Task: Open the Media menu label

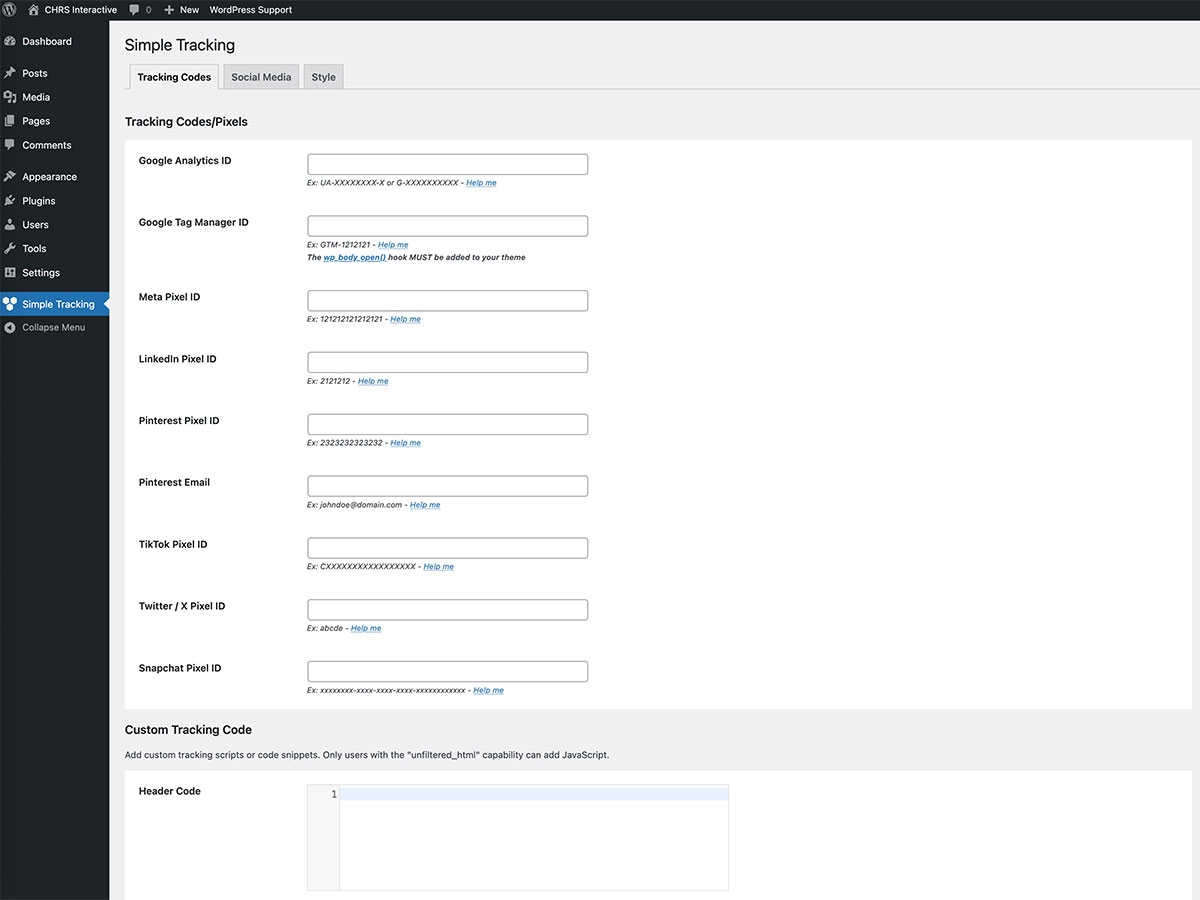Action: point(36,97)
